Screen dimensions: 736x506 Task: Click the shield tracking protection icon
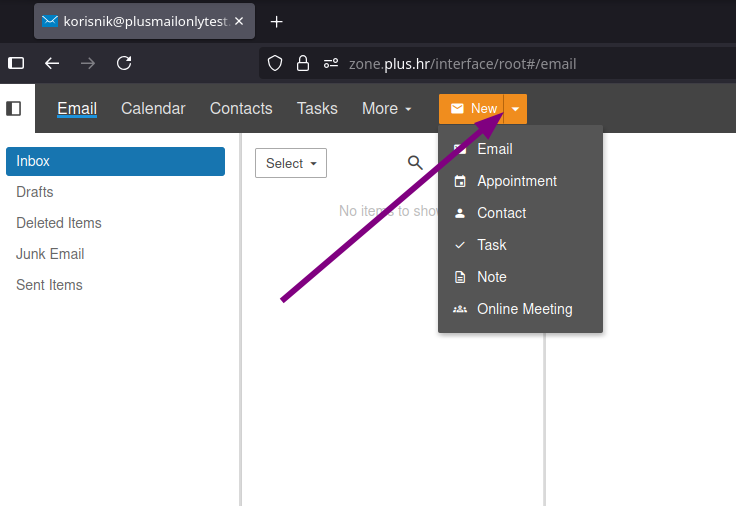tap(275, 64)
